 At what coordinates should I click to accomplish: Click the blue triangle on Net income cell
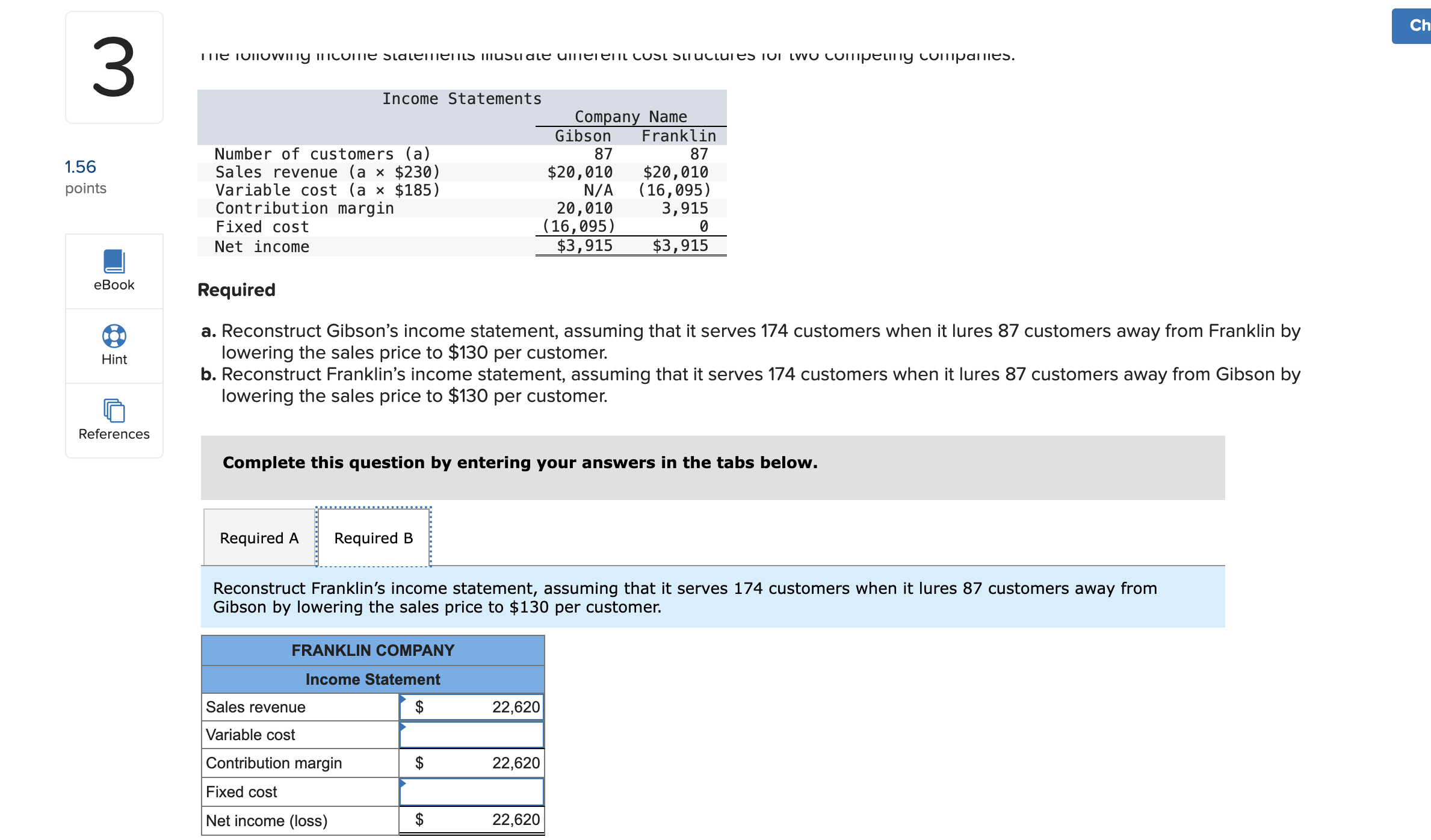pos(402,814)
